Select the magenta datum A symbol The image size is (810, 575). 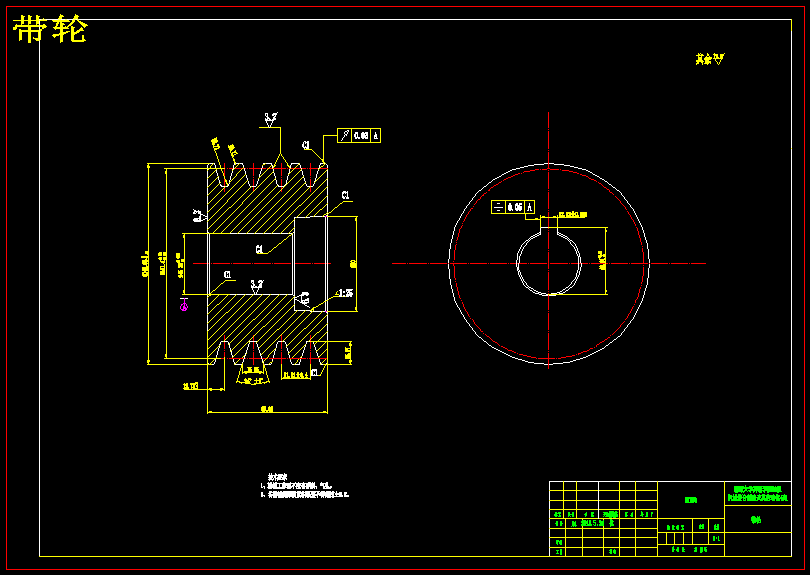(184, 304)
